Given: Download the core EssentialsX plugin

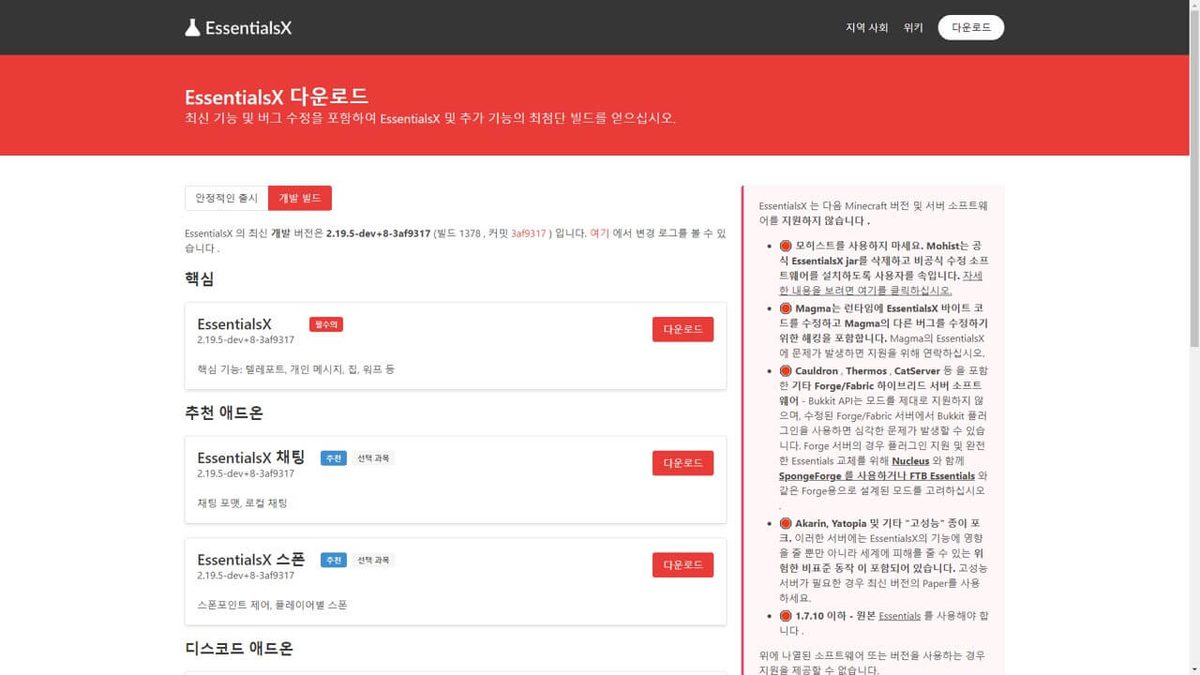Looking at the screenshot, I should point(683,329).
